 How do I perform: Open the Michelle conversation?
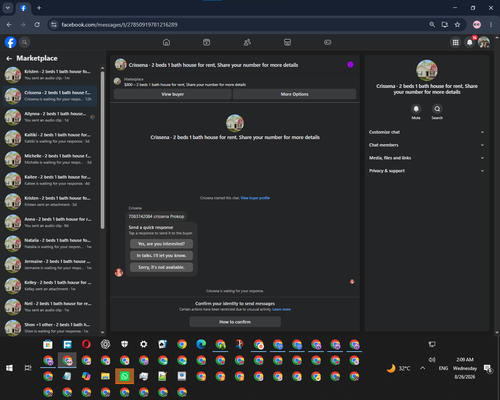[x=50, y=159]
